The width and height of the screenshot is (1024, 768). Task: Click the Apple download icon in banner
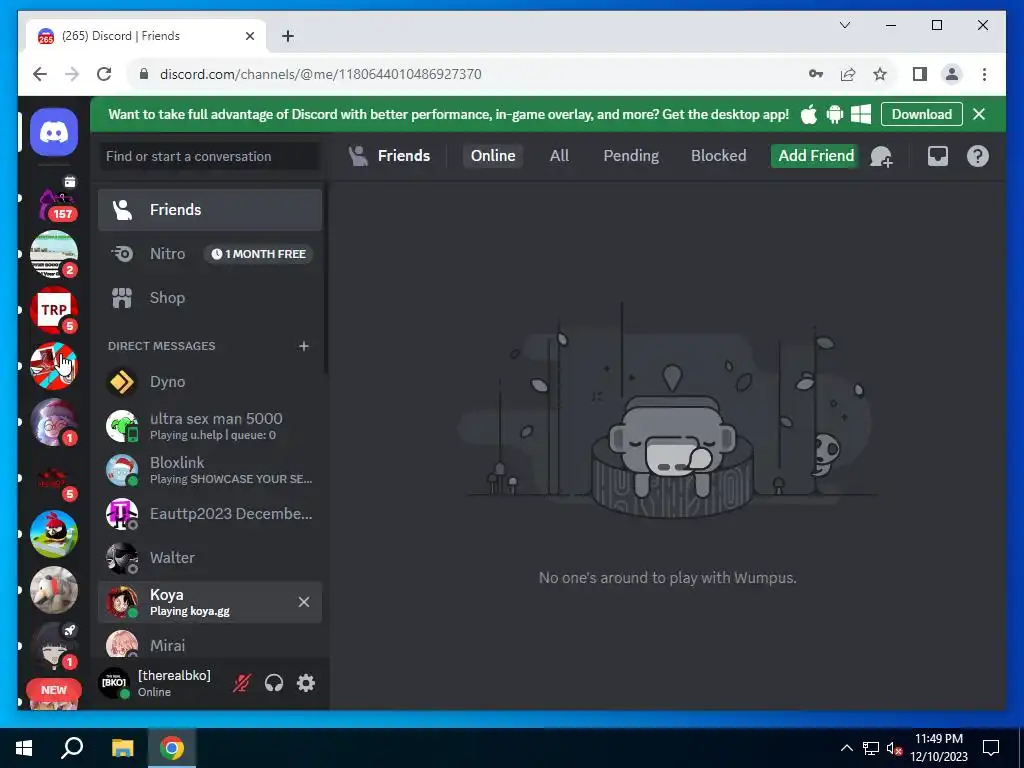(809, 114)
